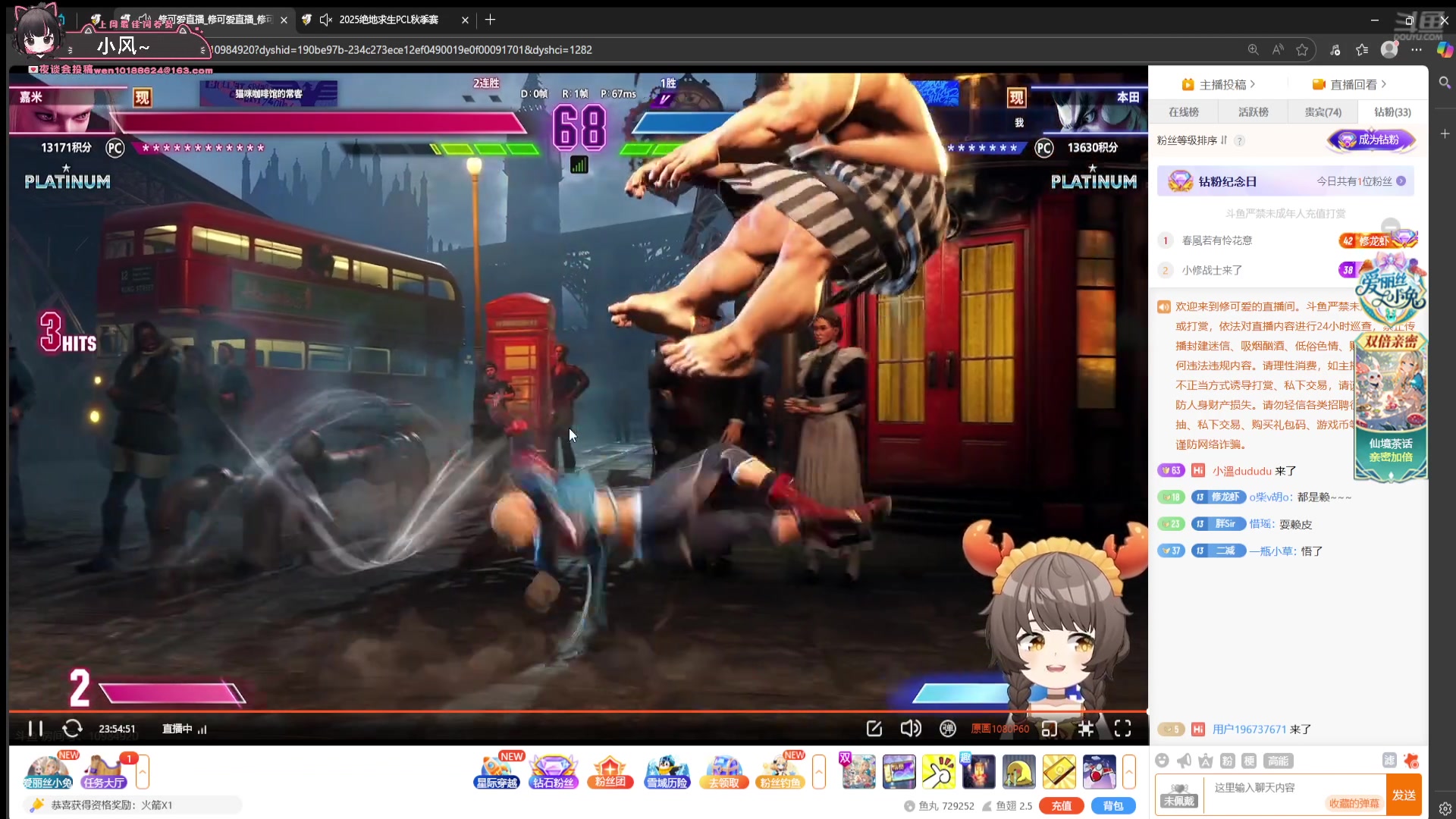
Task: Enter fullscreen with the corner brackets icon
Action: point(1122,729)
